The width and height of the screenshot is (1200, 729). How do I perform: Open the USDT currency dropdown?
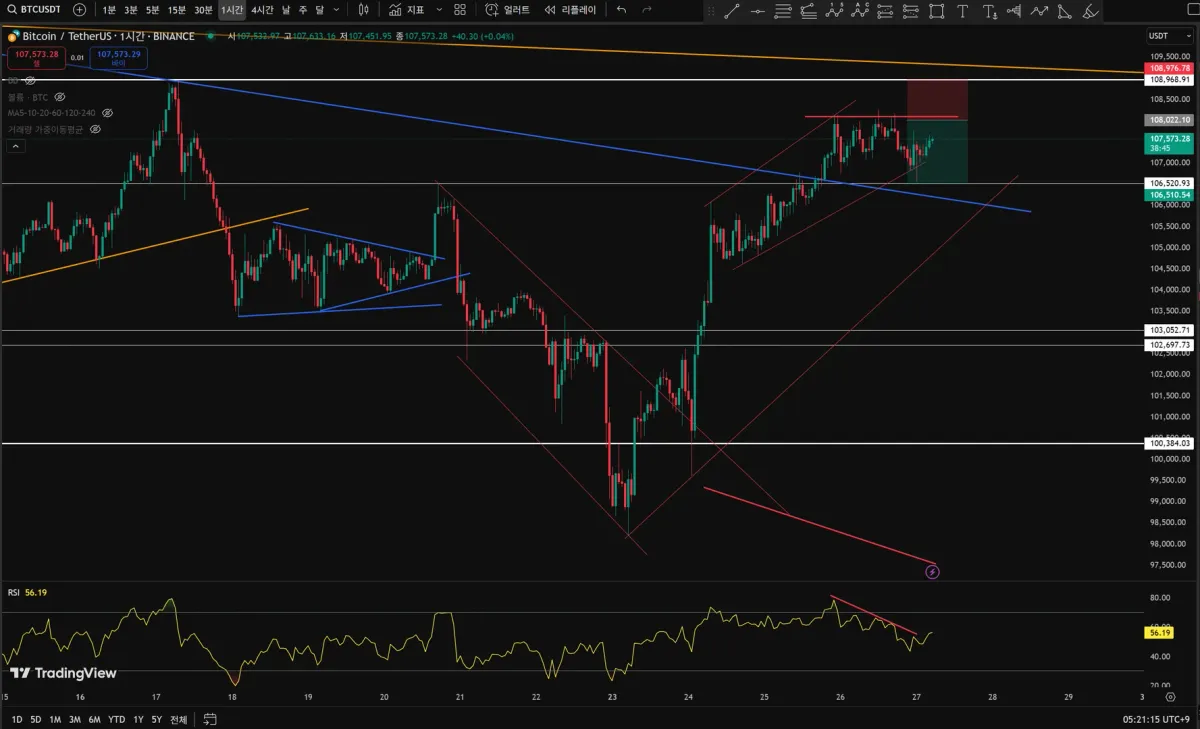coord(1158,37)
